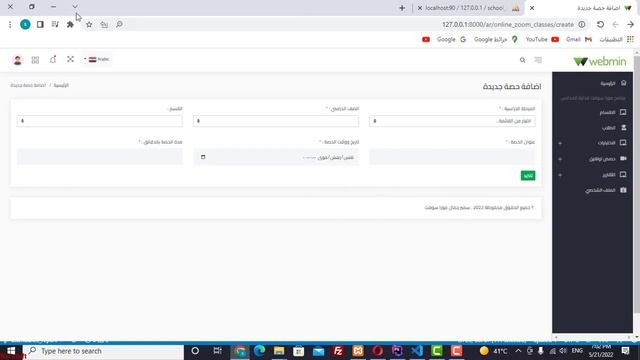Viewport: 640px width, 360px height.
Task: Click the address bar URL
Action: point(508,24)
